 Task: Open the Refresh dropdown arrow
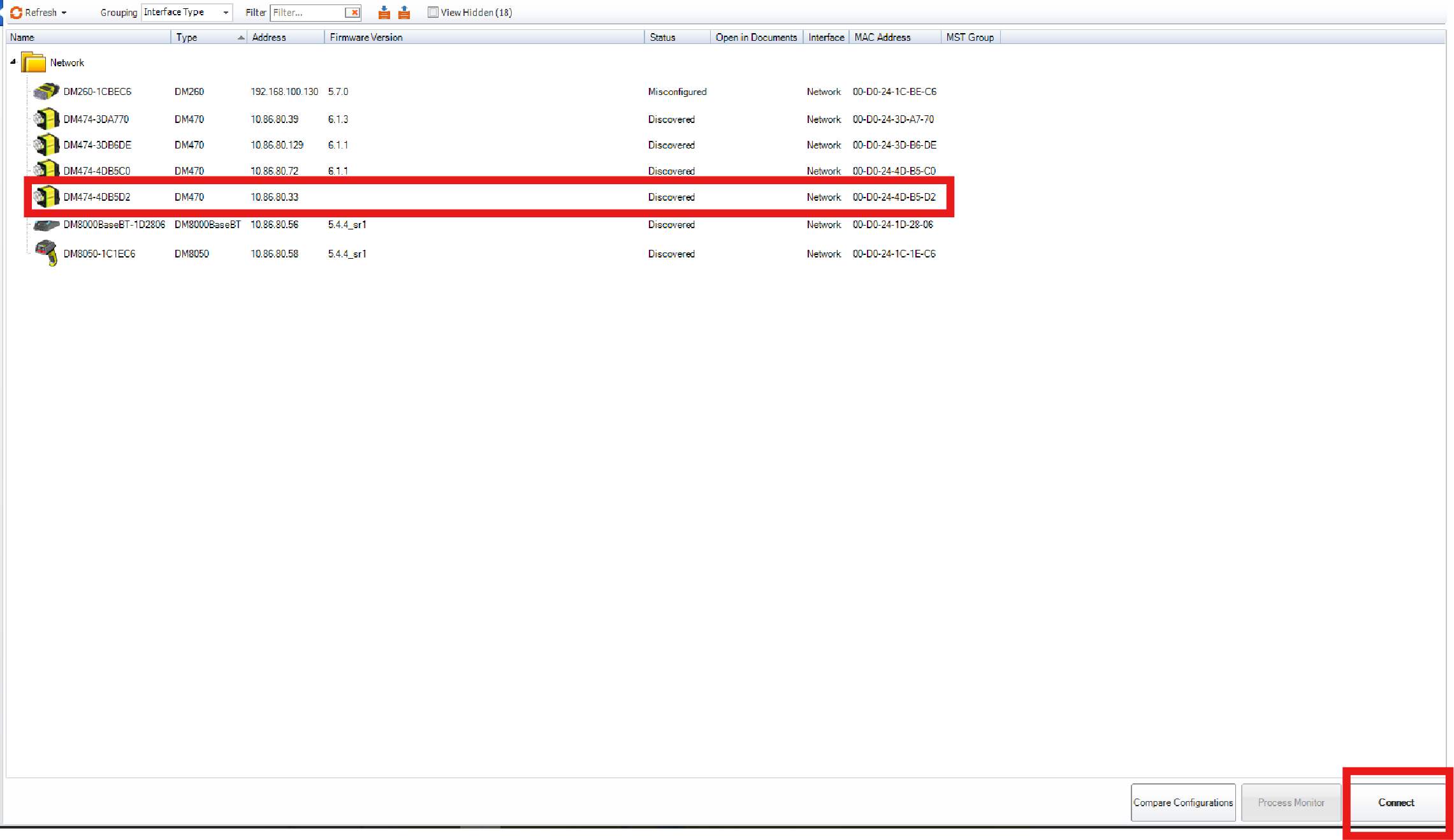click(x=64, y=13)
